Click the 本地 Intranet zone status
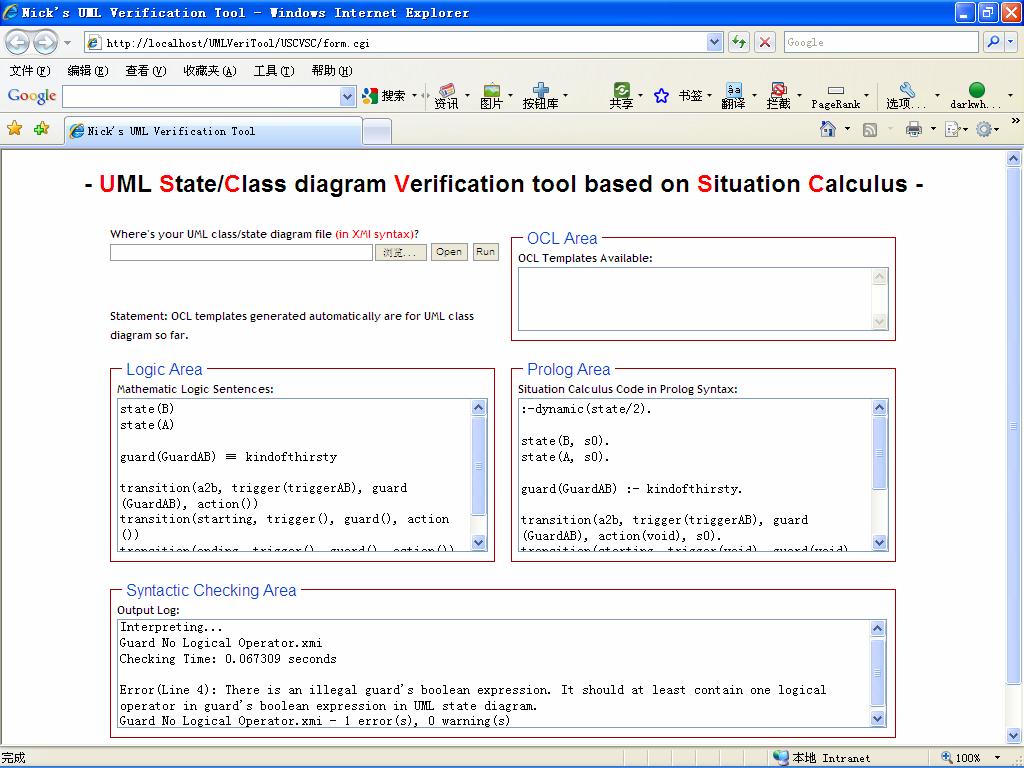 click(822, 758)
